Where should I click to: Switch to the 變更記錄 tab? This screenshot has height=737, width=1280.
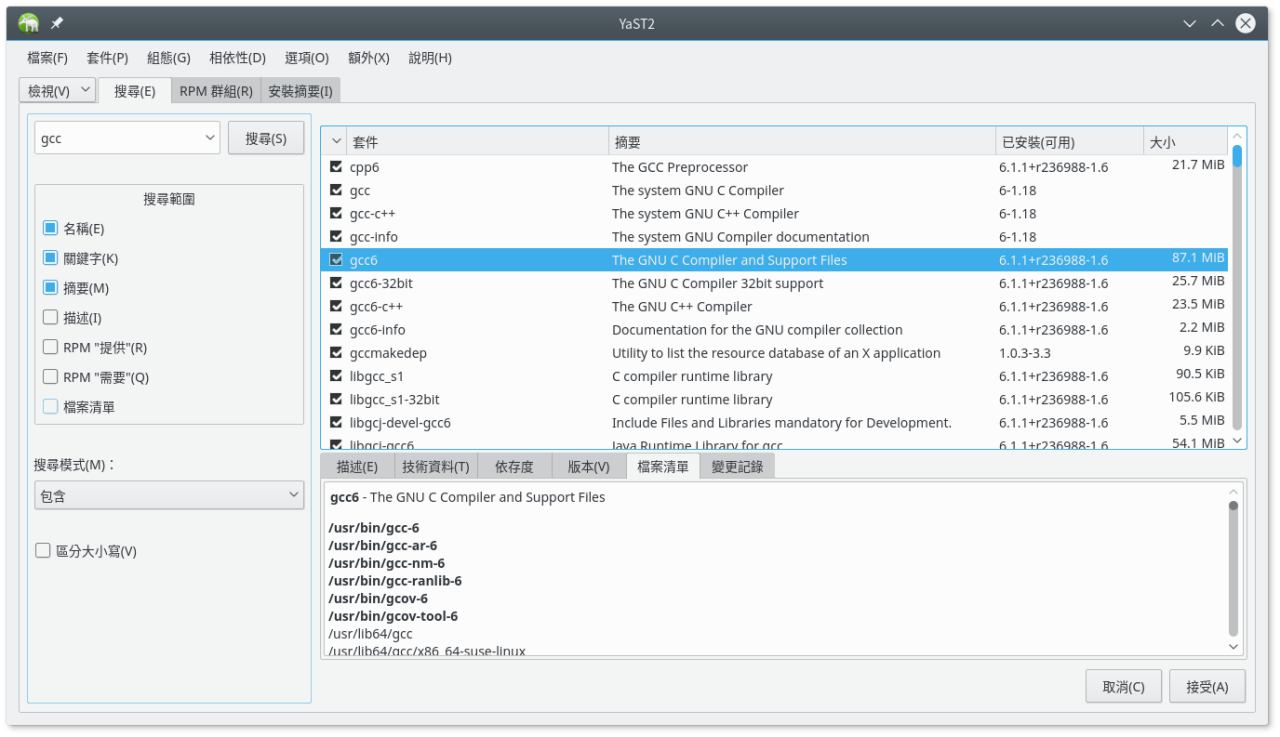(735, 467)
